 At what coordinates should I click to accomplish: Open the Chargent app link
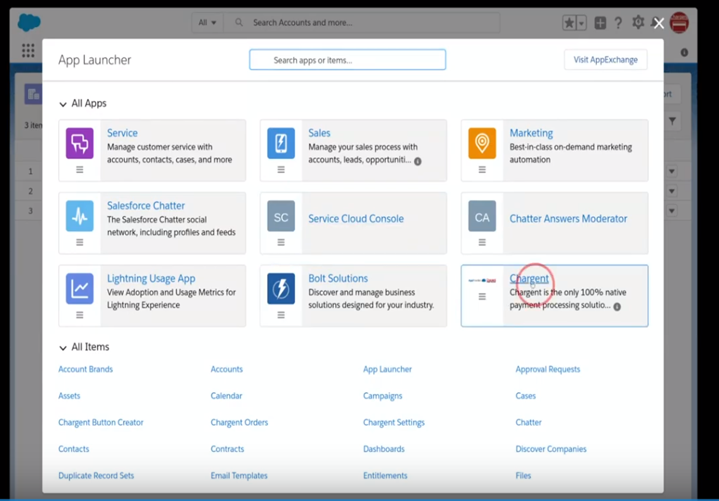530,279
